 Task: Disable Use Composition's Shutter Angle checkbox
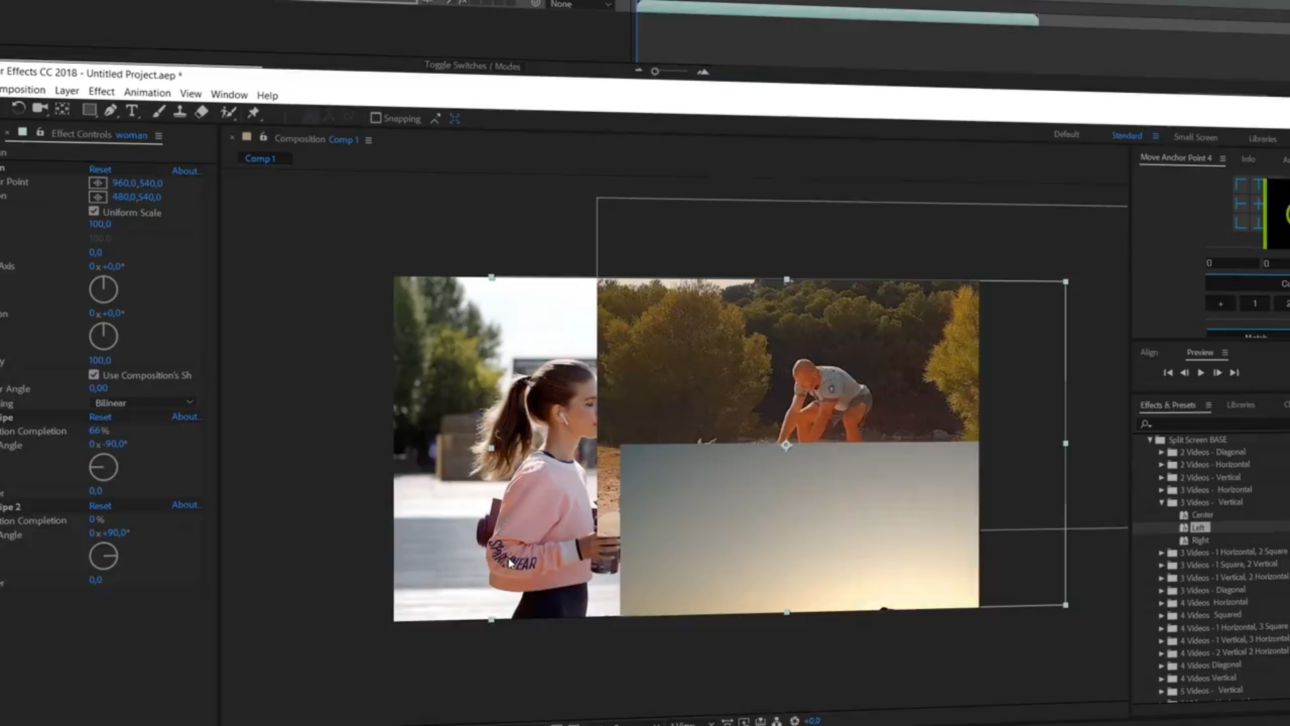[93, 374]
